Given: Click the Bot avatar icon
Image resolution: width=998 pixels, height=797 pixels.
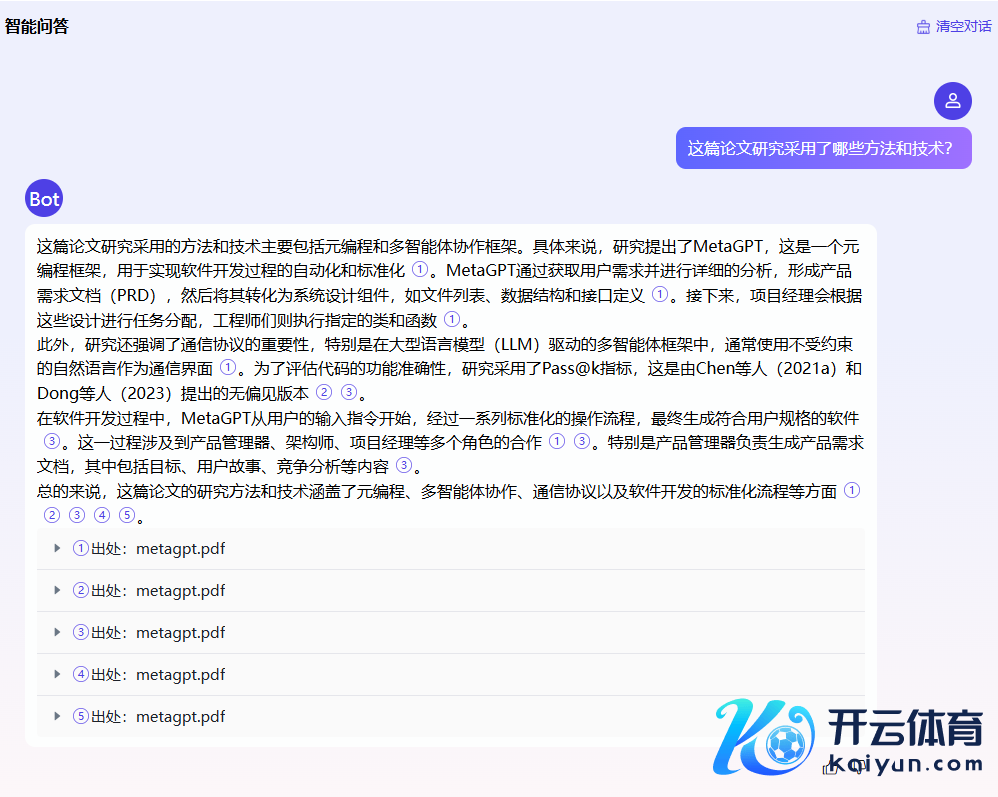Looking at the screenshot, I should 44,199.
